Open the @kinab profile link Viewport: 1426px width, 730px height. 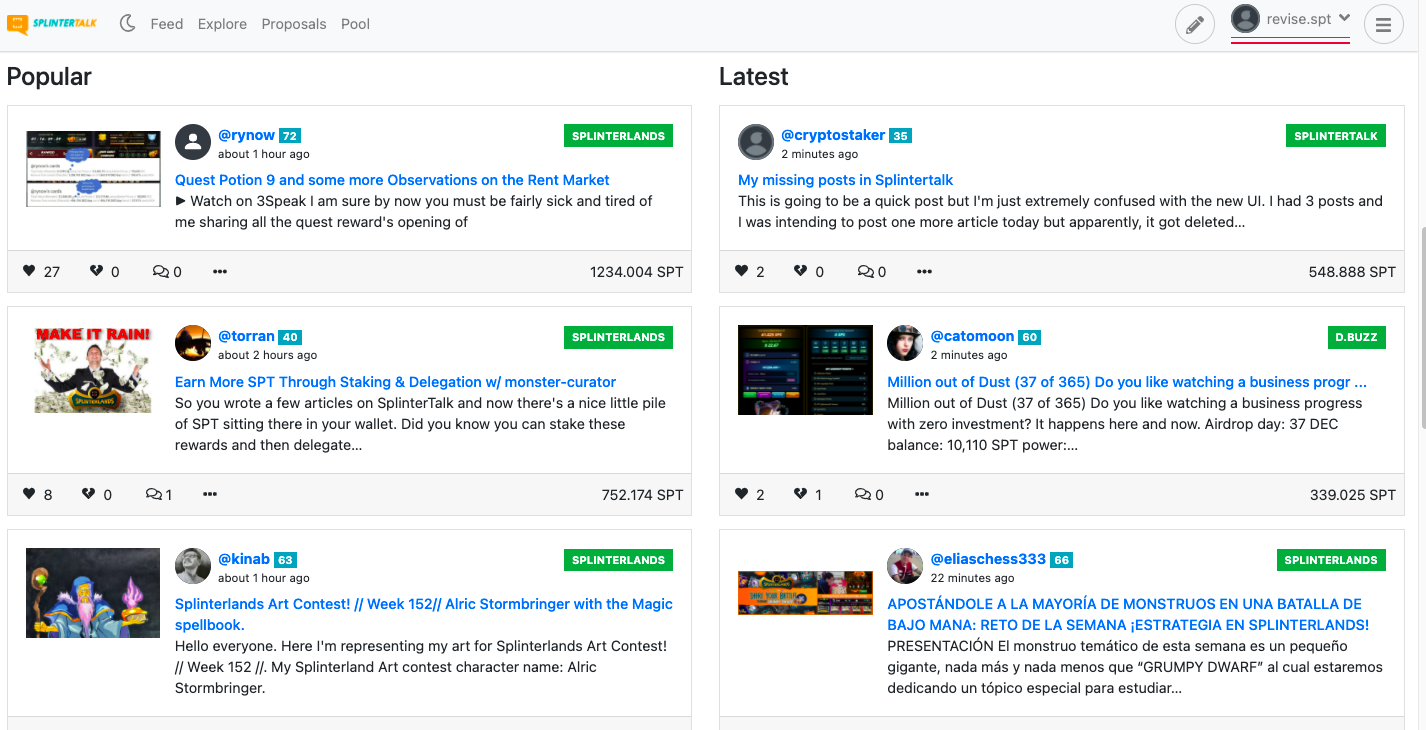pyautogui.click(x=244, y=559)
